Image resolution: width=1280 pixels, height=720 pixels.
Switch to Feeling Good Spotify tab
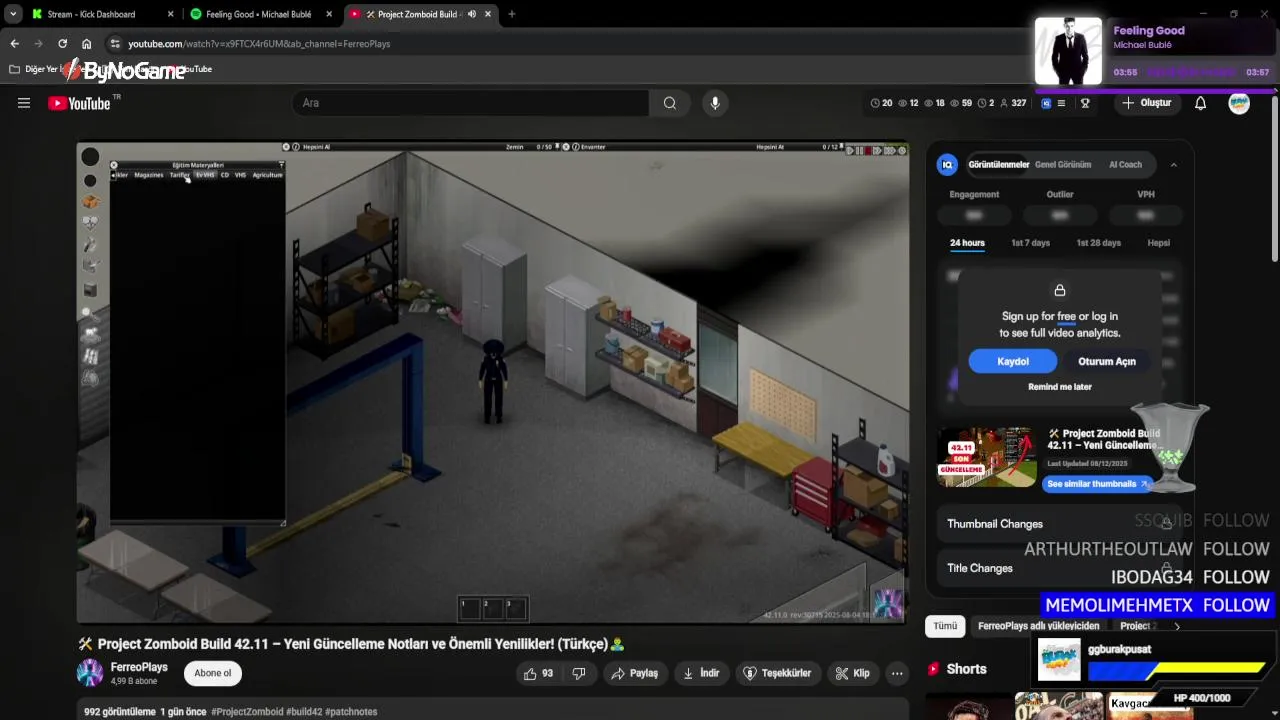[x=258, y=14]
